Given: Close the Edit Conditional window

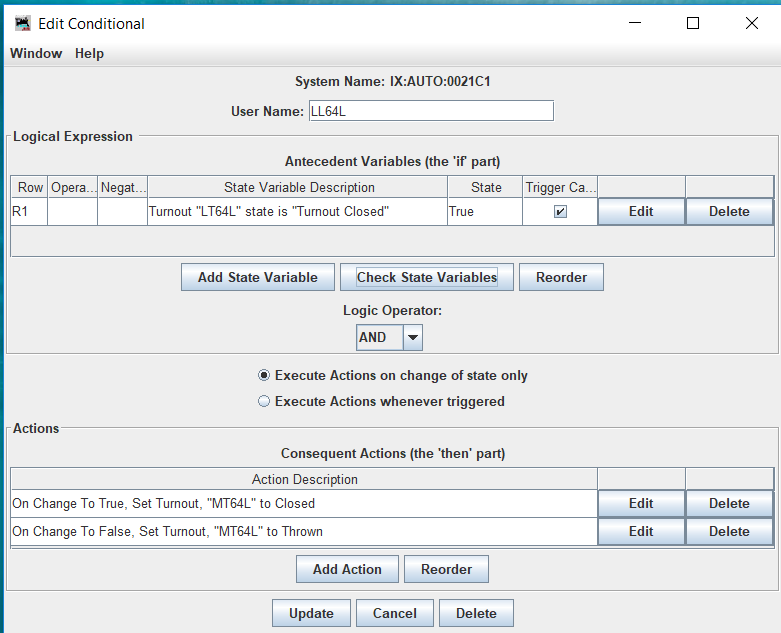Looking at the screenshot, I should (x=752, y=23).
